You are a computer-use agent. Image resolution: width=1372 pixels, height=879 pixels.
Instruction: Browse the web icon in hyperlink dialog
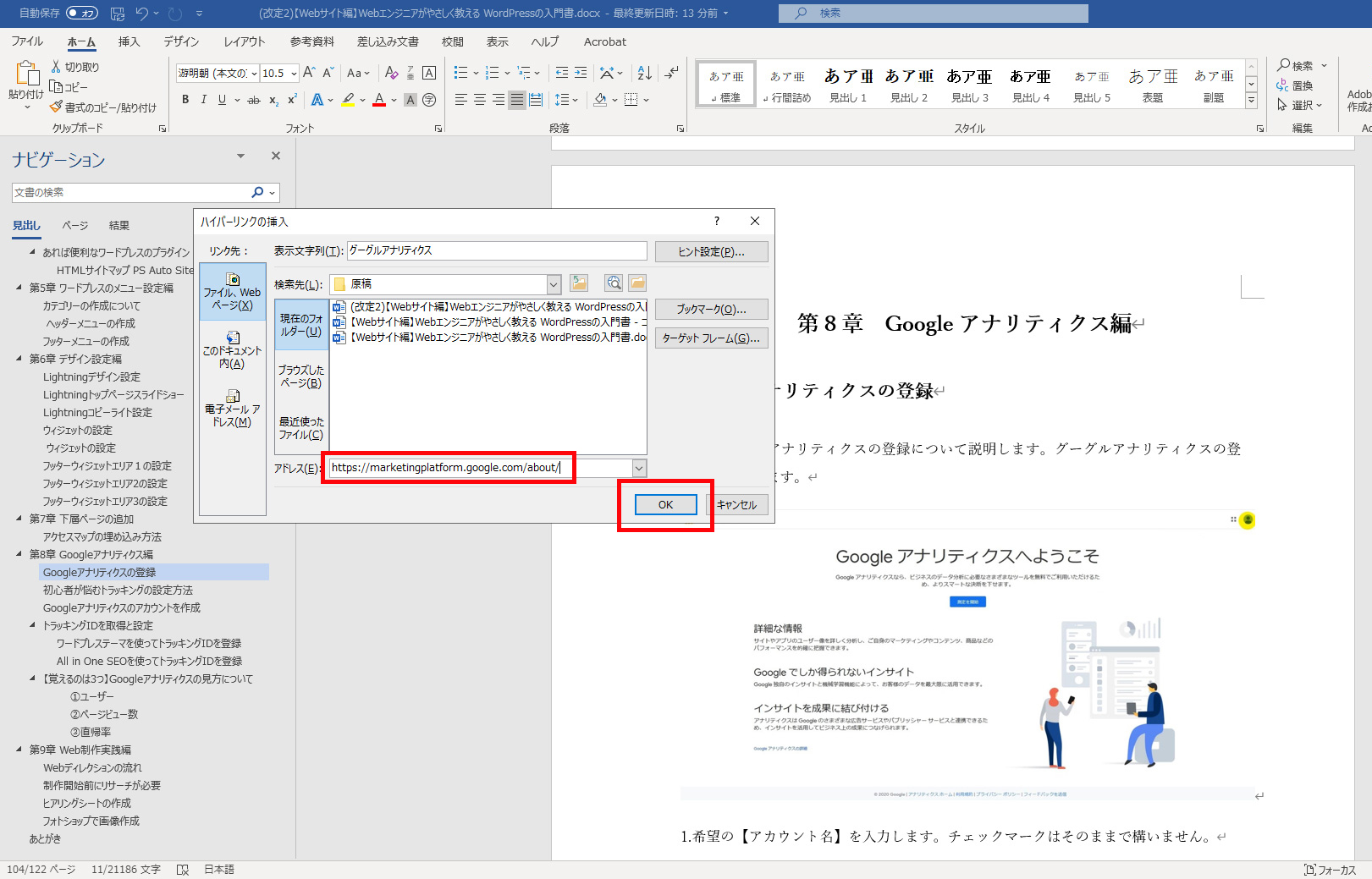pos(614,283)
